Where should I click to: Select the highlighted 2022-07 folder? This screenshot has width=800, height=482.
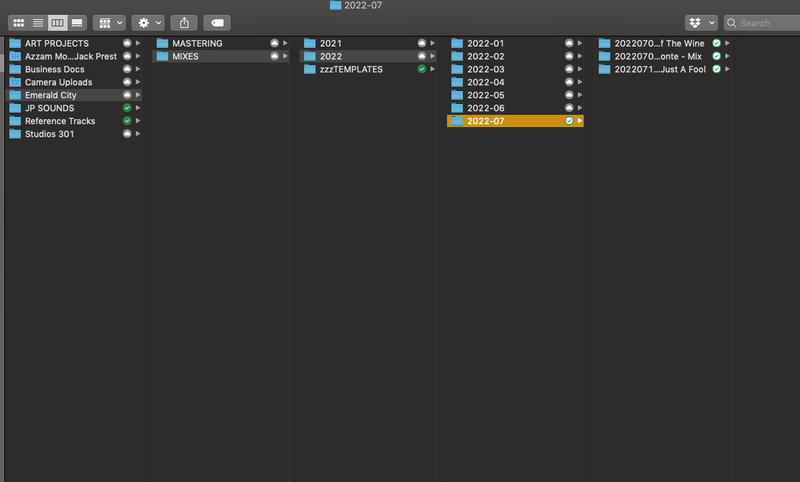point(515,121)
